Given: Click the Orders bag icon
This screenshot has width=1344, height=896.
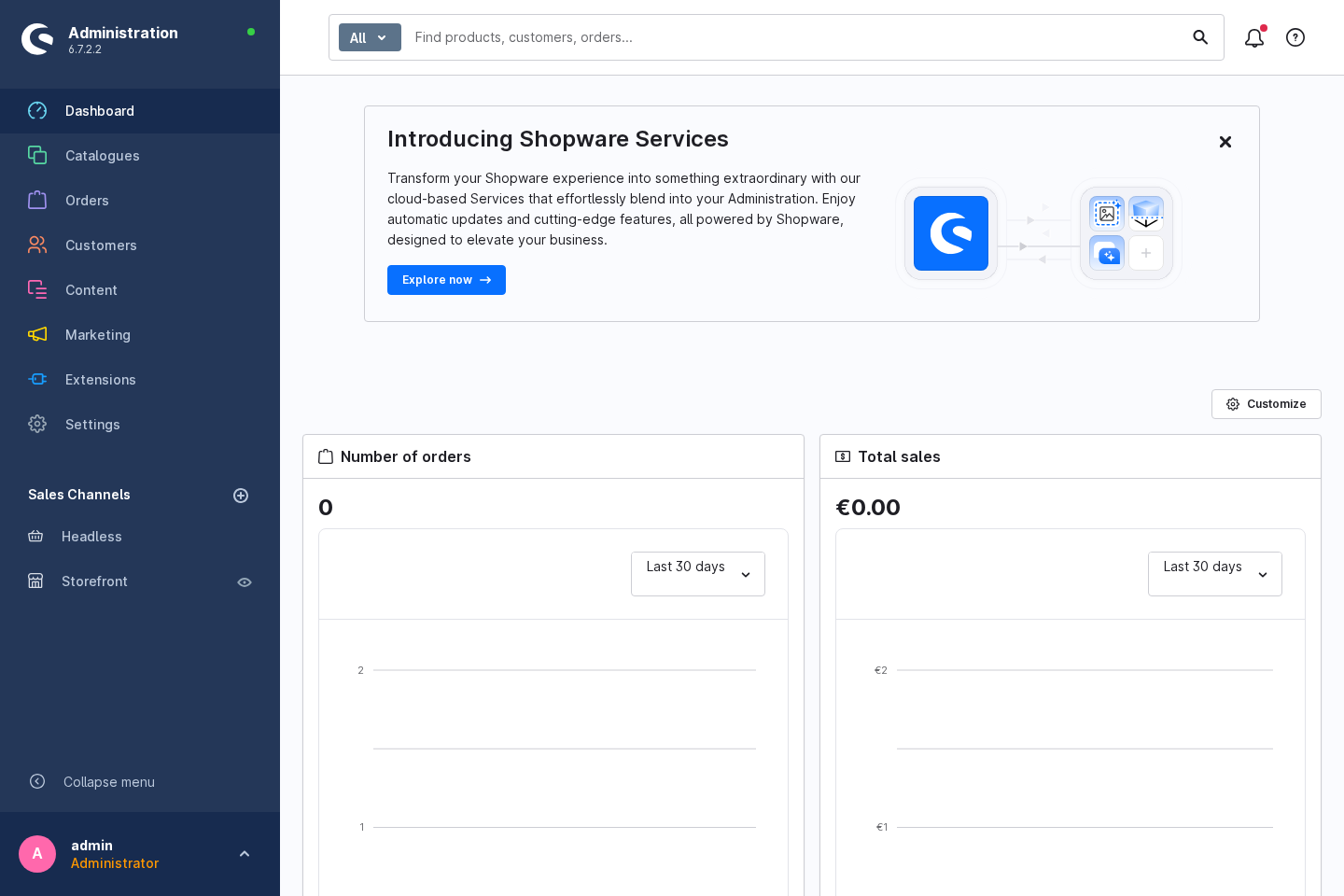Looking at the screenshot, I should tap(37, 201).
